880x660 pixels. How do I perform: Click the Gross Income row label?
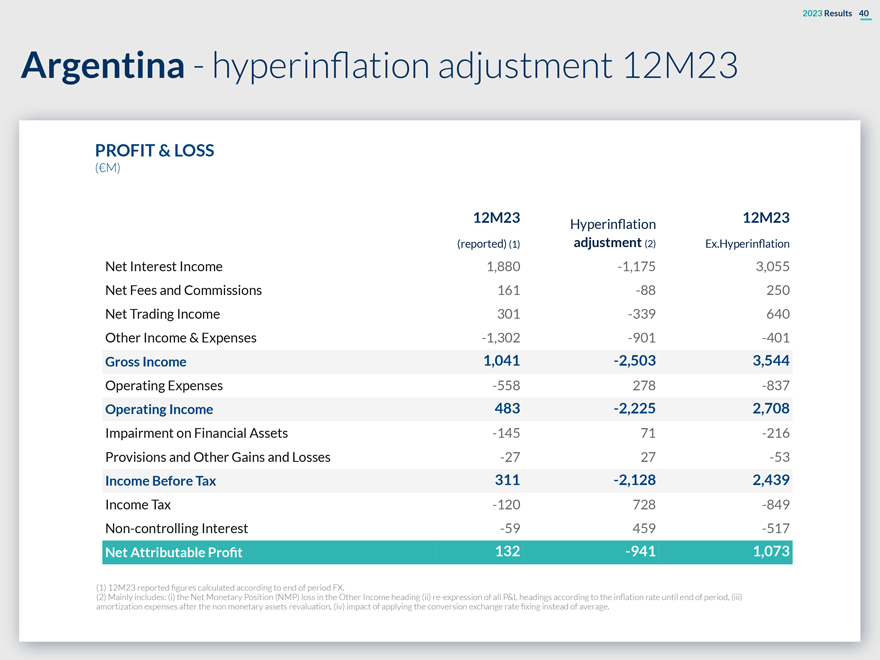tap(146, 361)
